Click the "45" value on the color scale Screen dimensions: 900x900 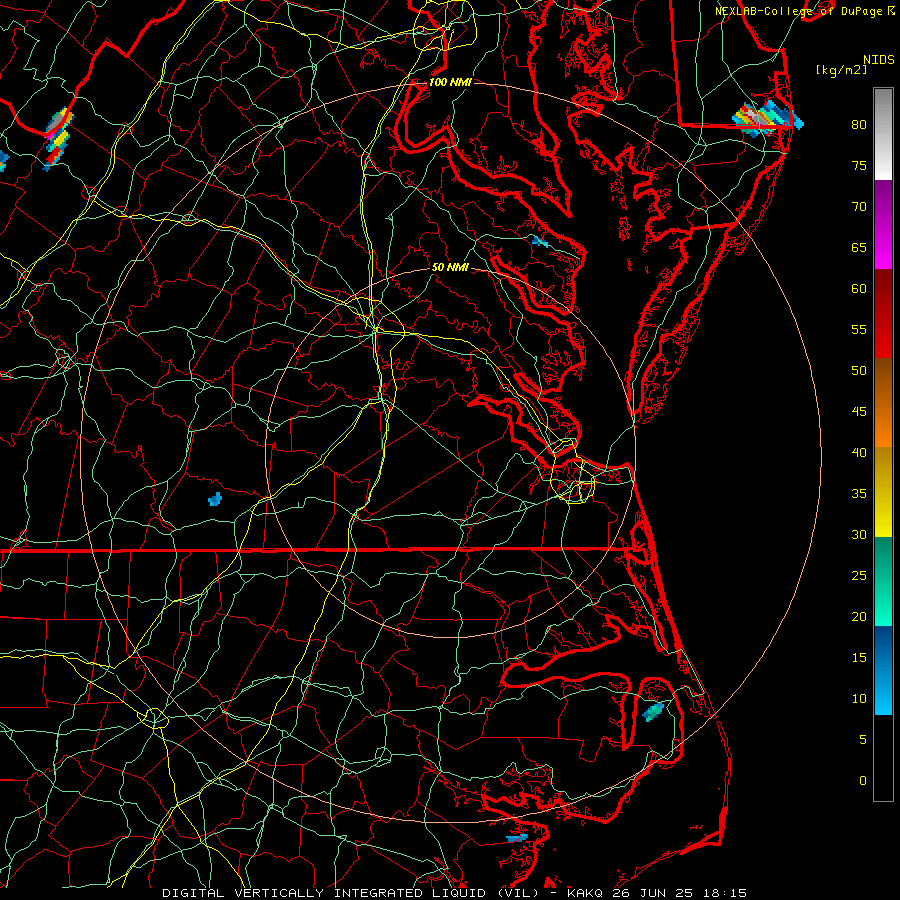[859, 412]
